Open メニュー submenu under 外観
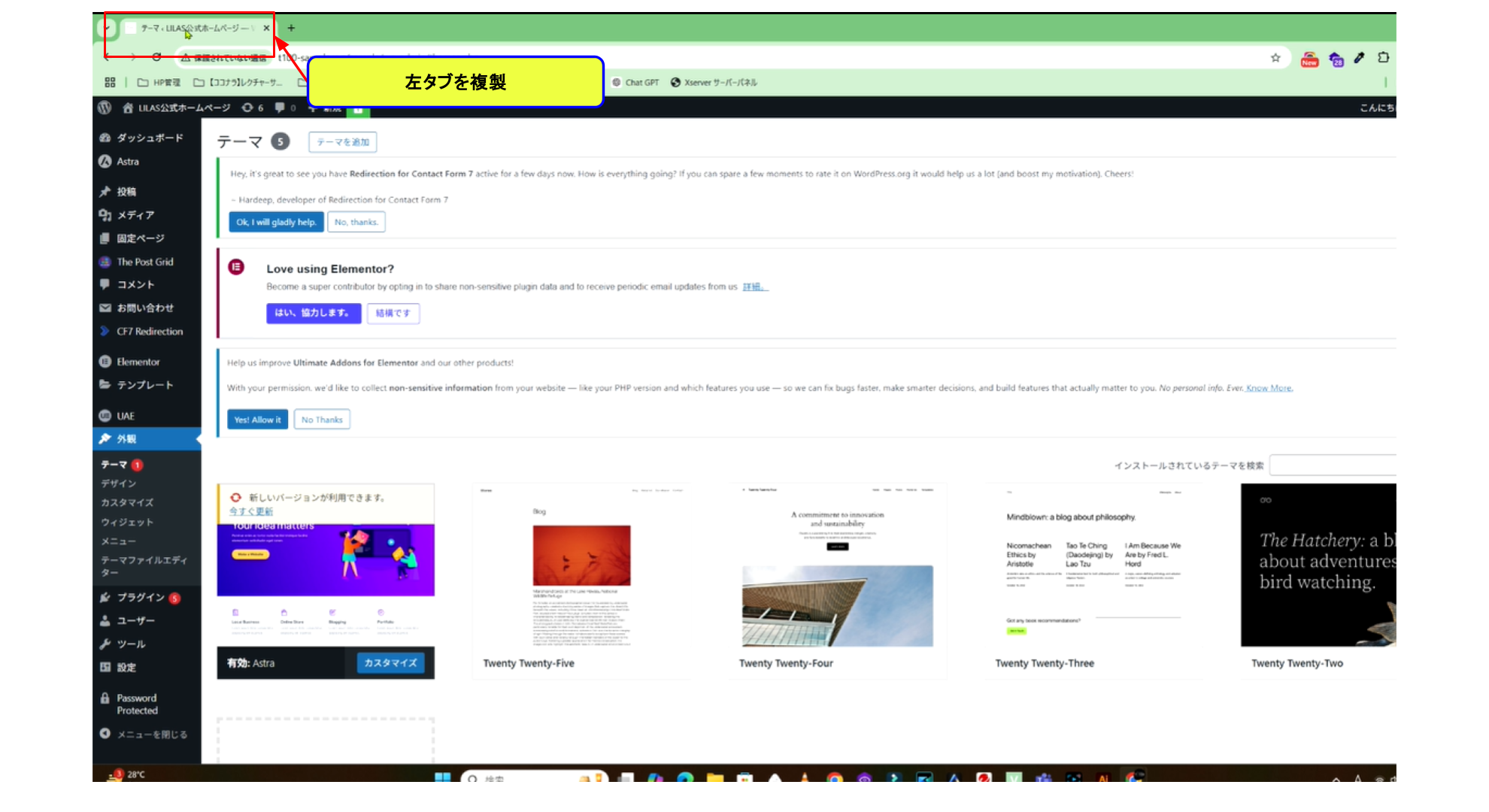 [118, 541]
